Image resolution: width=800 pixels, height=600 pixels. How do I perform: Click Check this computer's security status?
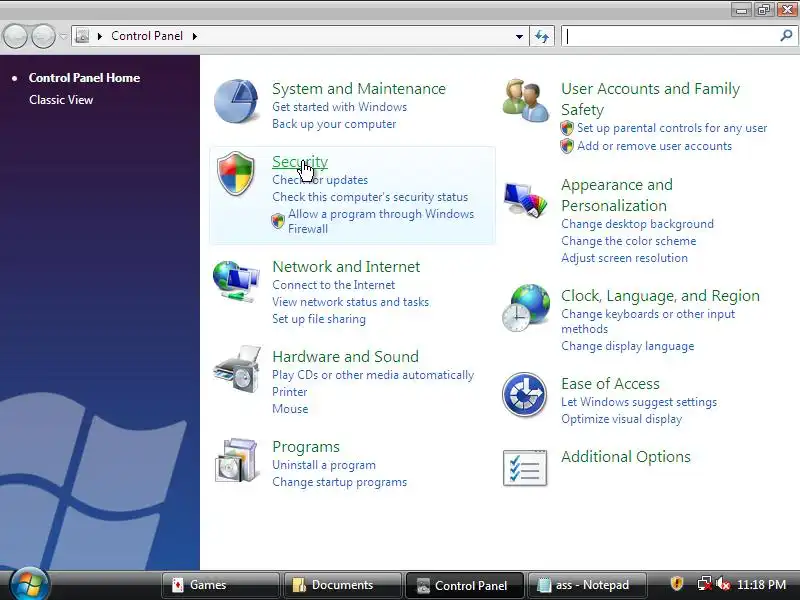[370, 197]
